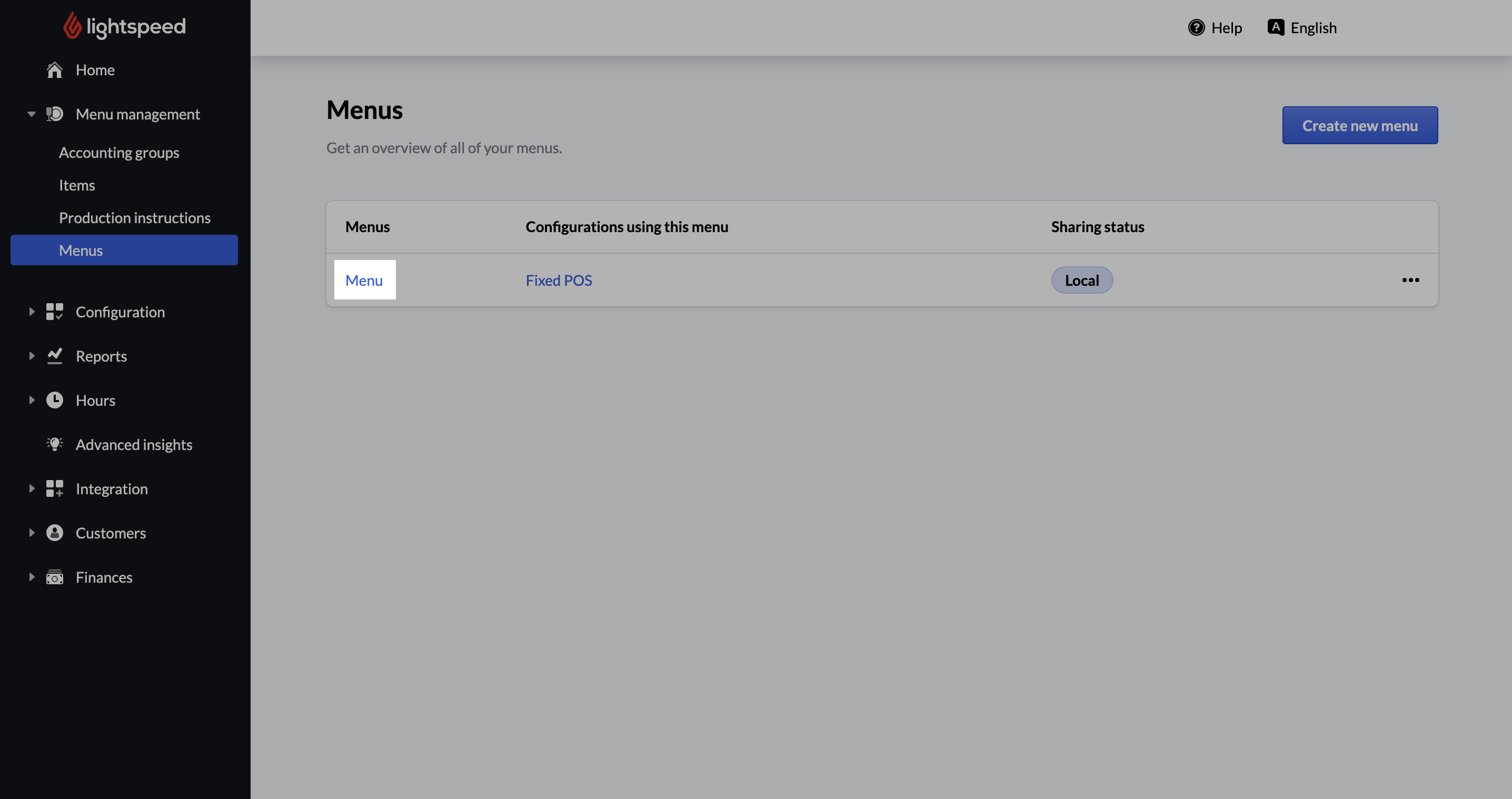The height and width of the screenshot is (799, 1512).
Task: Click the Help question mark icon
Action: (x=1196, y=27)
